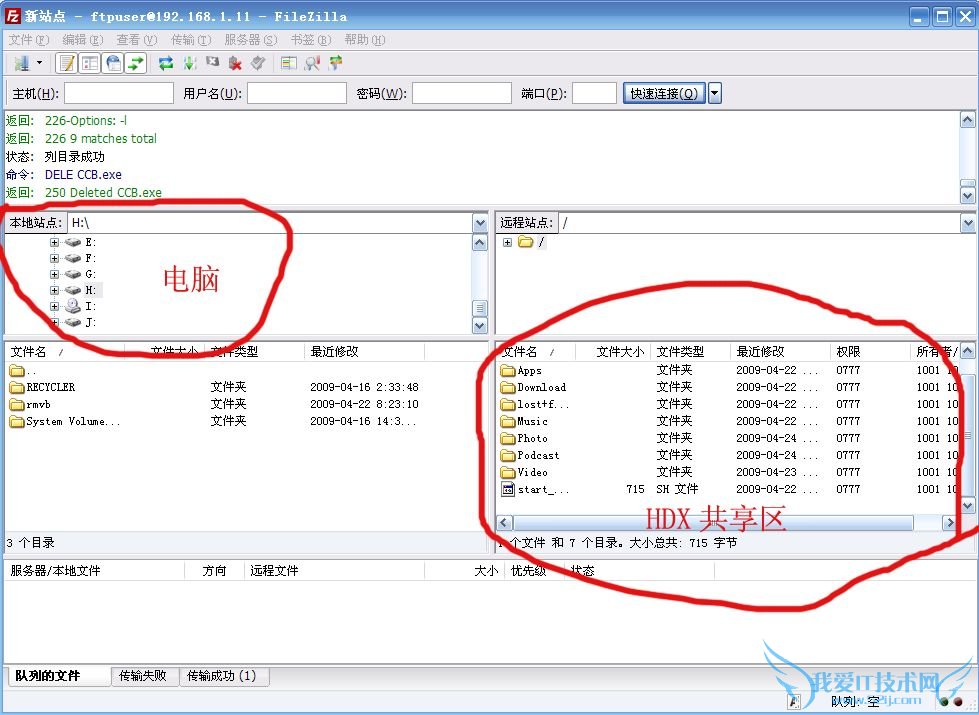Viewport: 979px width, 715px height.
Task: Select remote Video folder
Action: coord(532,472)
